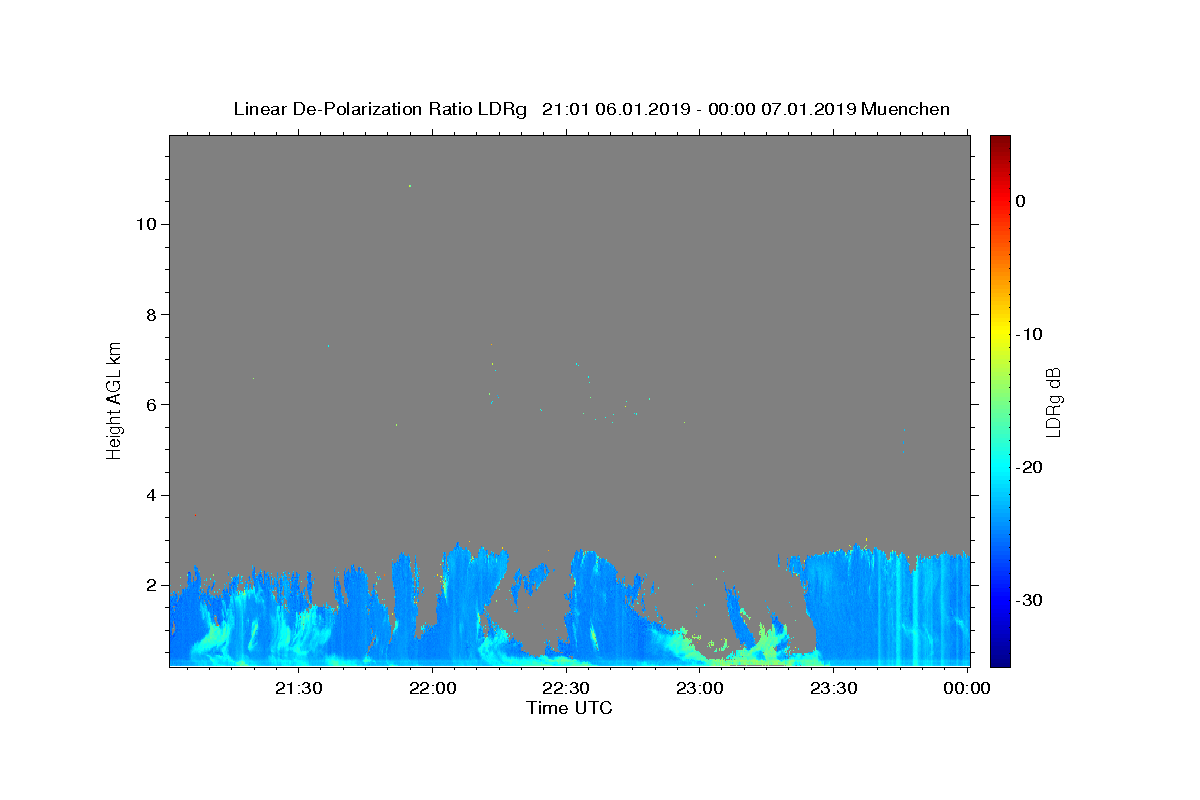Click the colorbar value -10
Image resolution: width=1200 pixels, height=800 pixels.
click(1030, 334)
